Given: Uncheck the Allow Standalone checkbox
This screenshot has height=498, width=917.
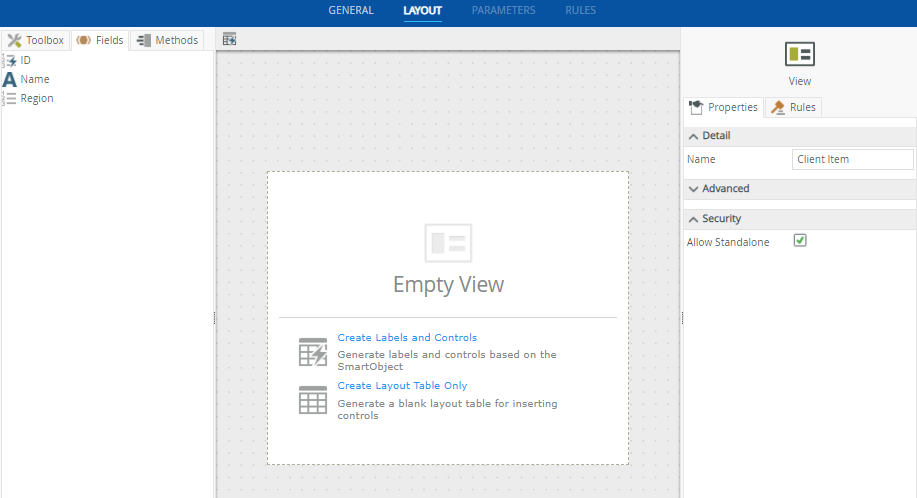Looking at the screenshot, I should [800, 241].
